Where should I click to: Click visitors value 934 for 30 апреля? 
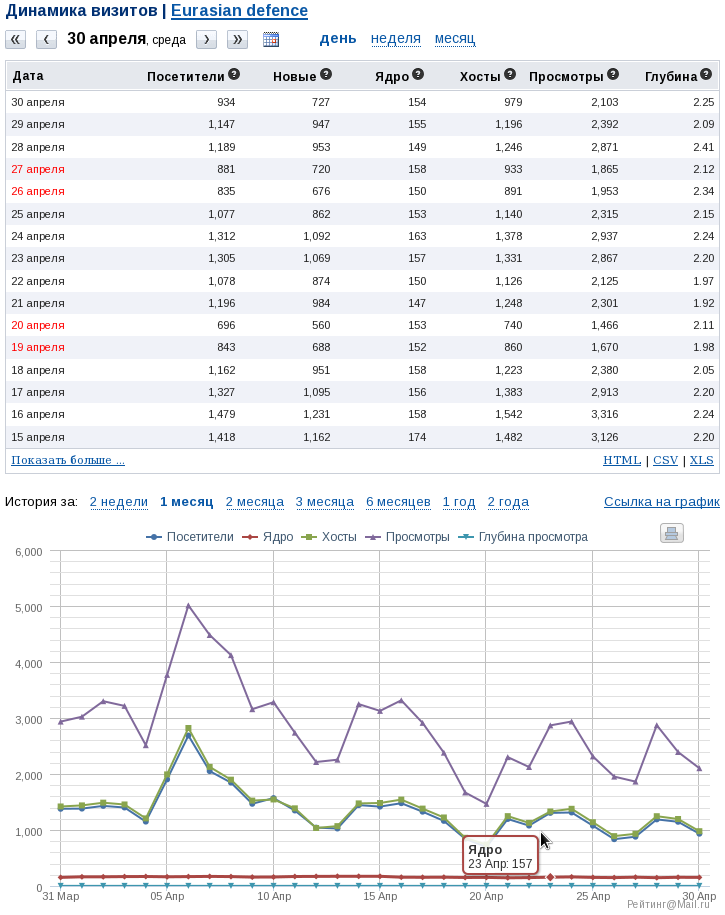pos(226,102)
